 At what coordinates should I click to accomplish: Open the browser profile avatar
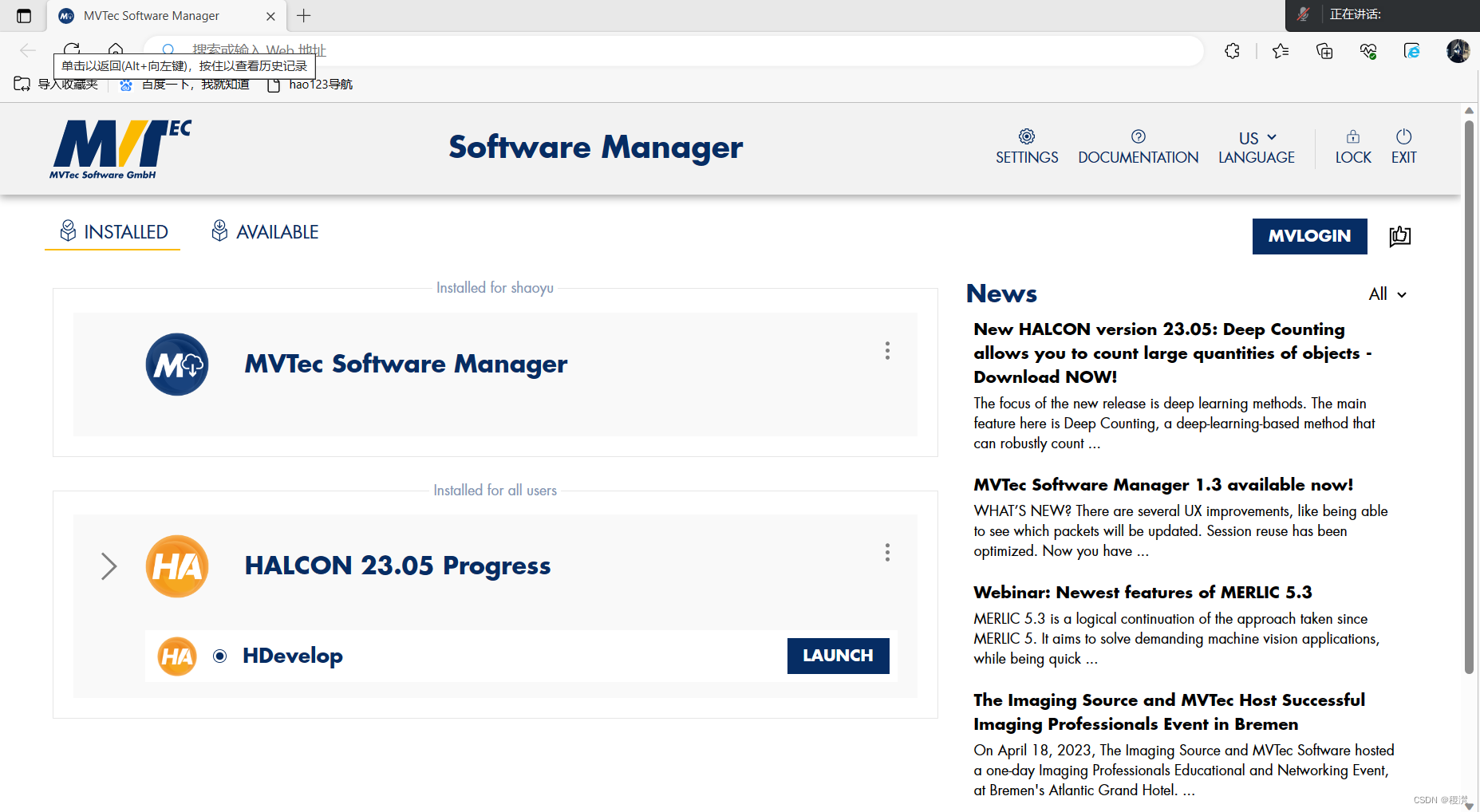pos(1458,51)
